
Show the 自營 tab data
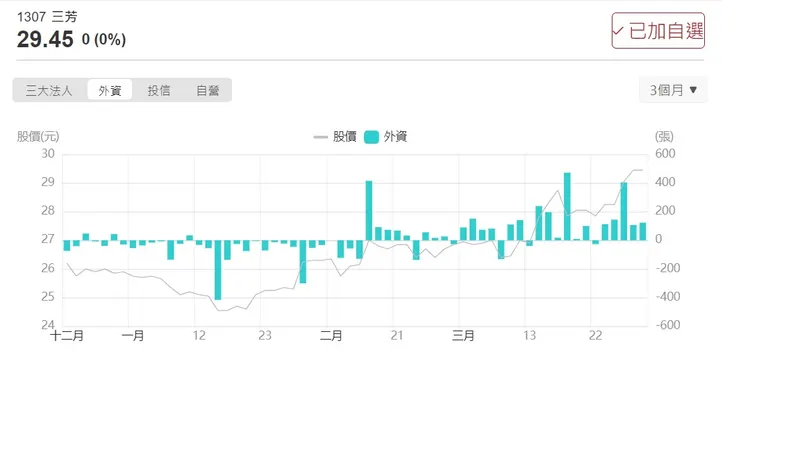[207, 90]
